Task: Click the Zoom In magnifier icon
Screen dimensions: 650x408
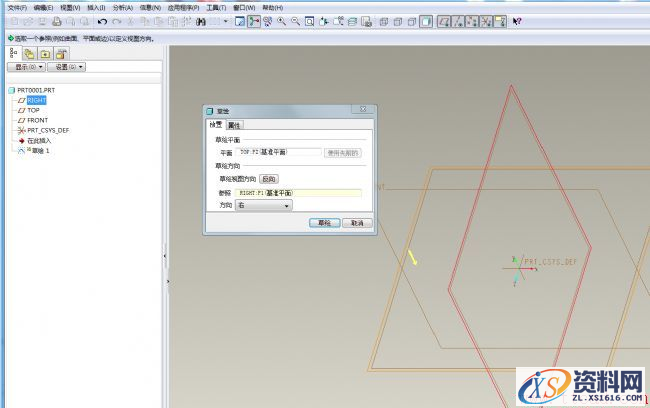Action: pyautogui.click(x=282, y=21)
